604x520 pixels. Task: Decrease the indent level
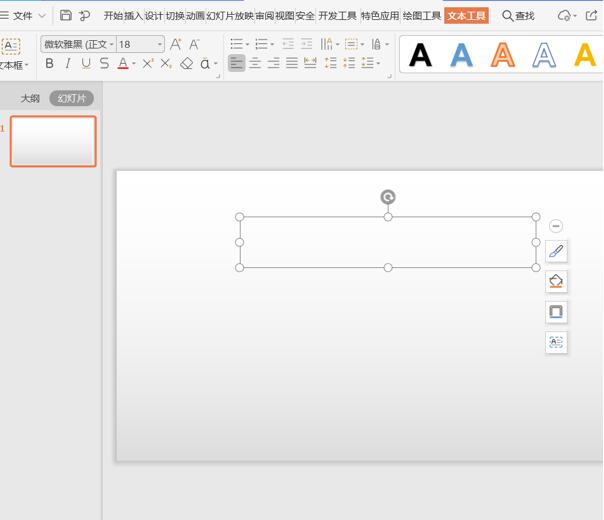tap(288, 44)
